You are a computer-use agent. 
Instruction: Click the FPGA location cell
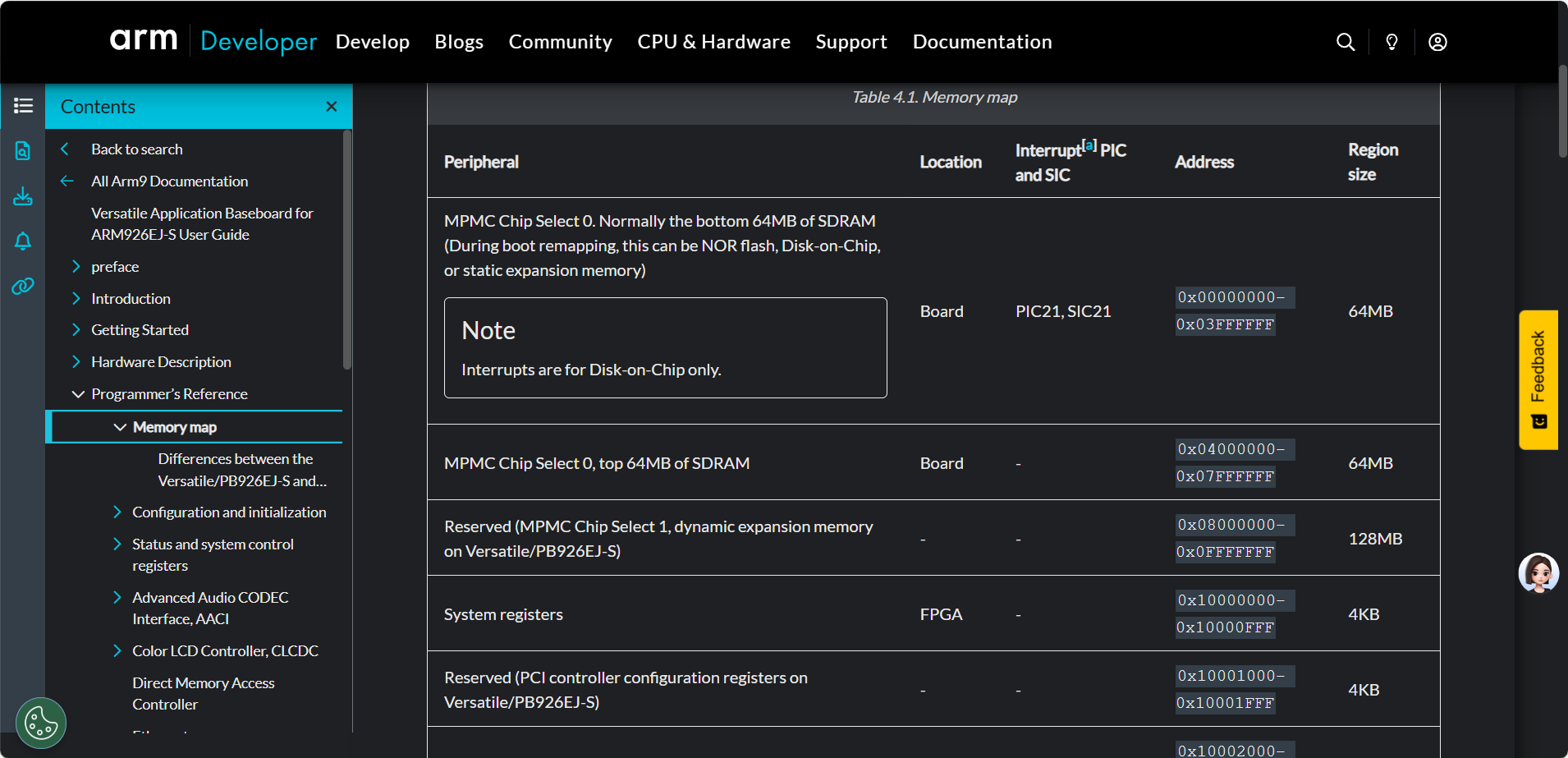click(941, 614)
